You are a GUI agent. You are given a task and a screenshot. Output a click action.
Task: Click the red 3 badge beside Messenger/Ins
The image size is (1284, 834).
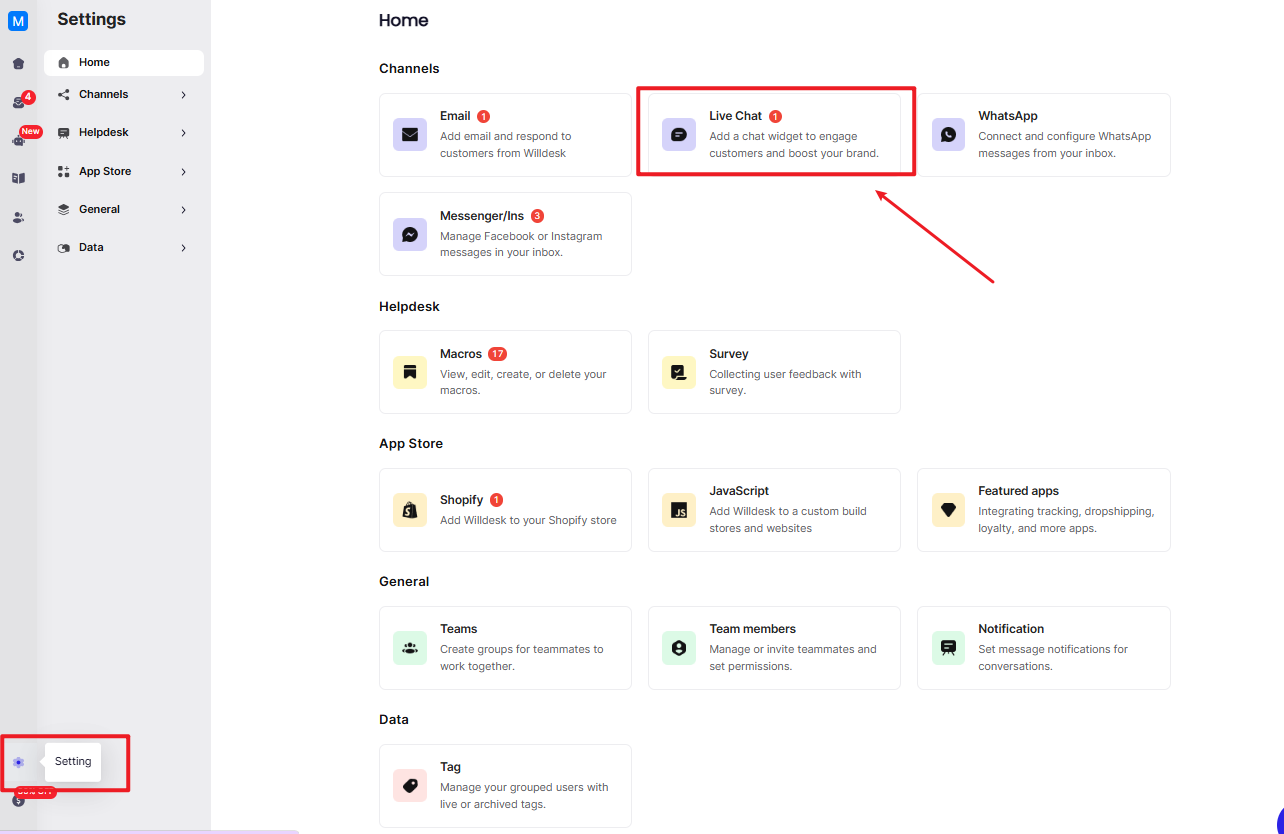click(538, 216)
